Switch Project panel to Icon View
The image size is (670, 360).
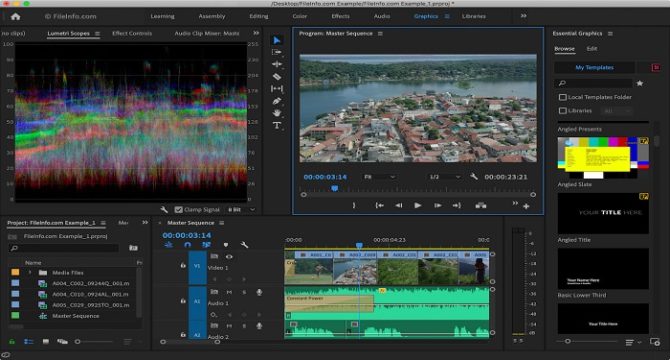[x=46, y=342]
